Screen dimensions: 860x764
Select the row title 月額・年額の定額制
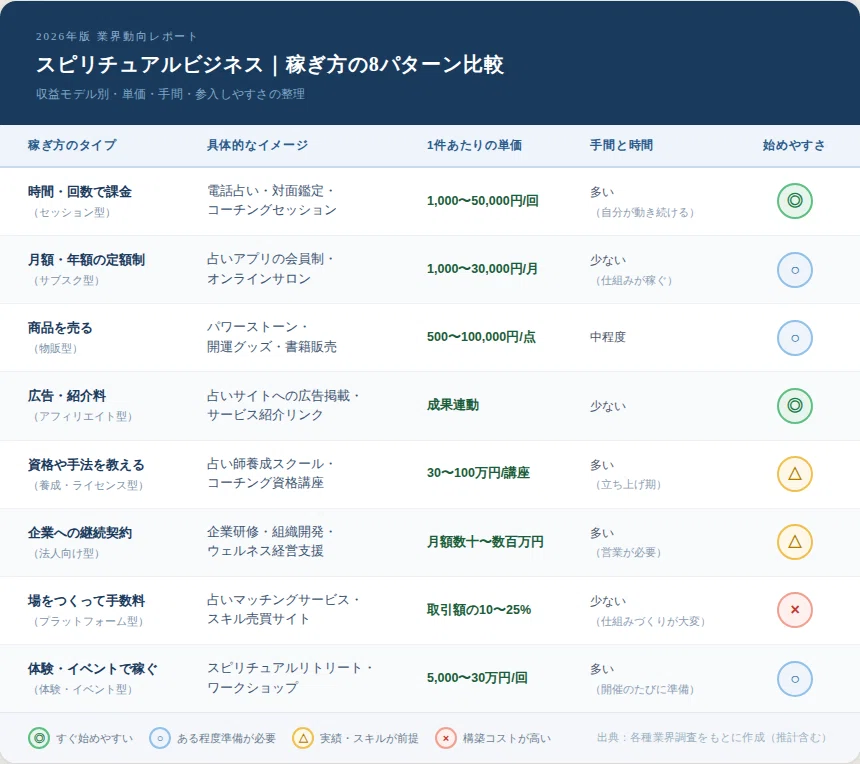pyautogui.click(x=86, y=260)
